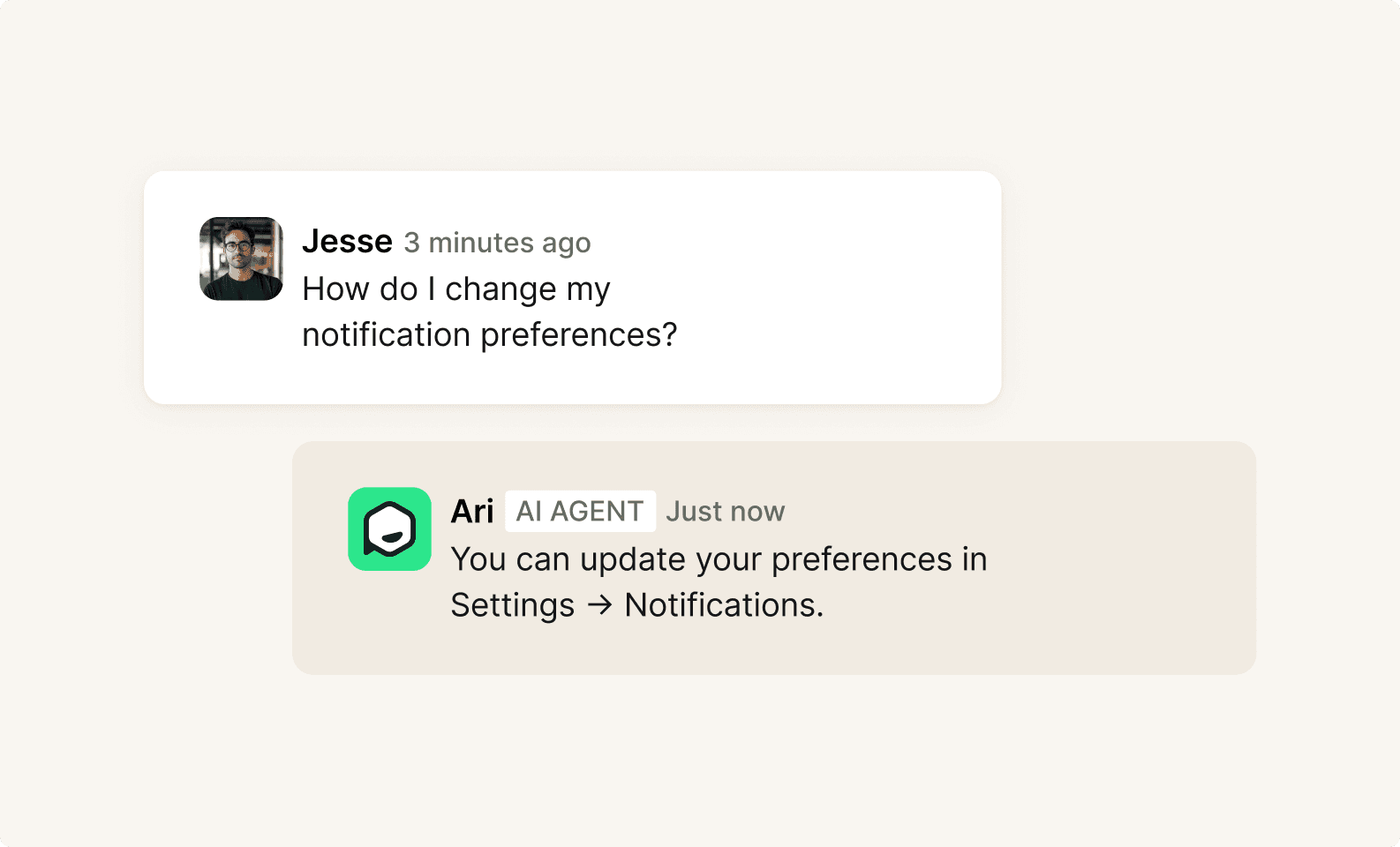Click Jesse's 'notification preferences?' text line
The image size is (1400, 847).
pos(489,335)
